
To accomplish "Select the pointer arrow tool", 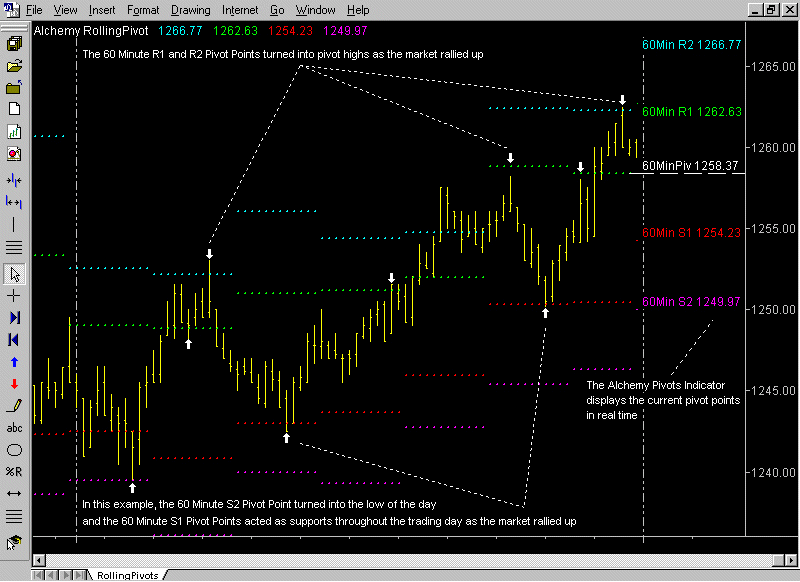I will 15,274.
